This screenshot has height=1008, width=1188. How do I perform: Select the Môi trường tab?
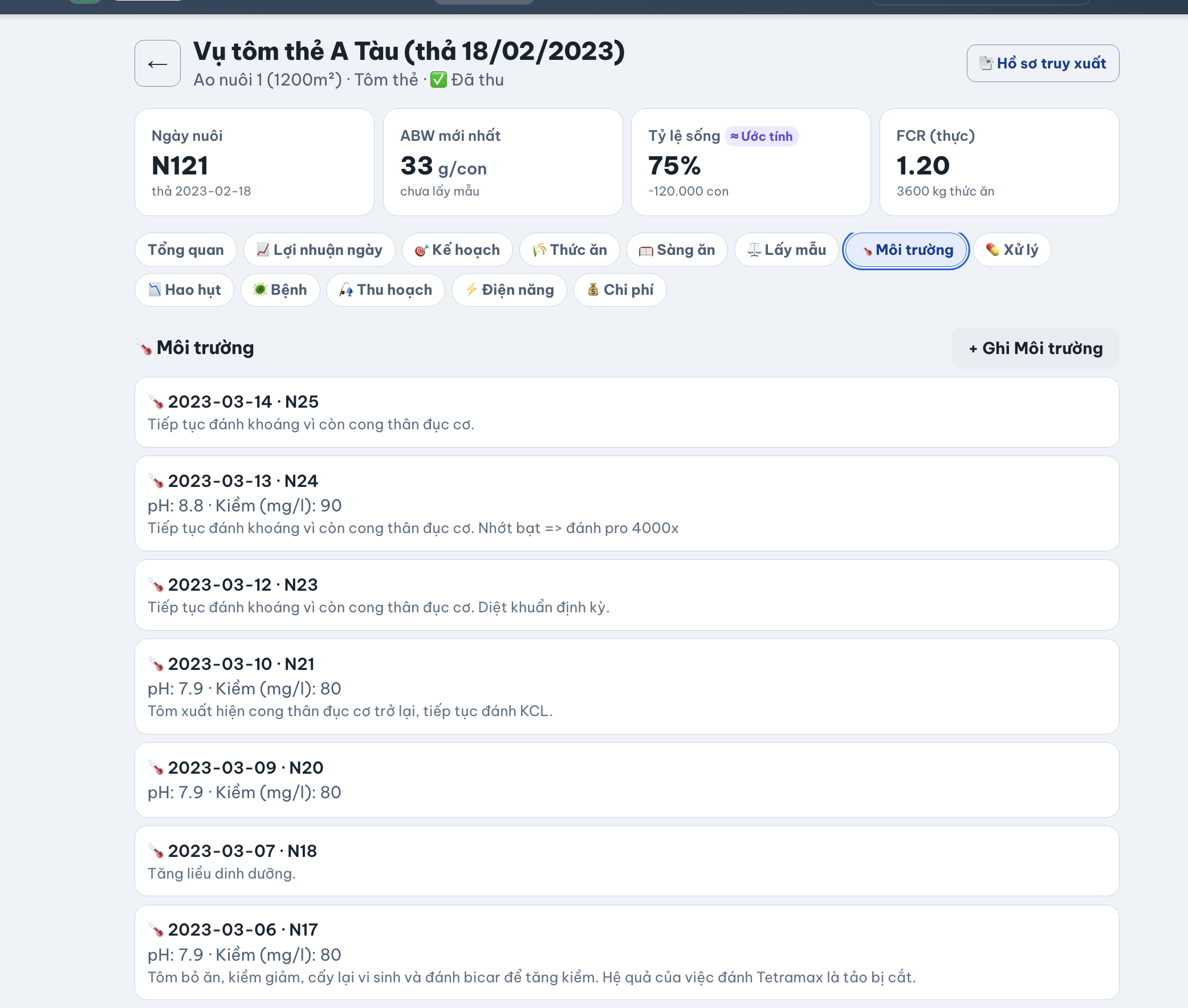pos(906,250)
